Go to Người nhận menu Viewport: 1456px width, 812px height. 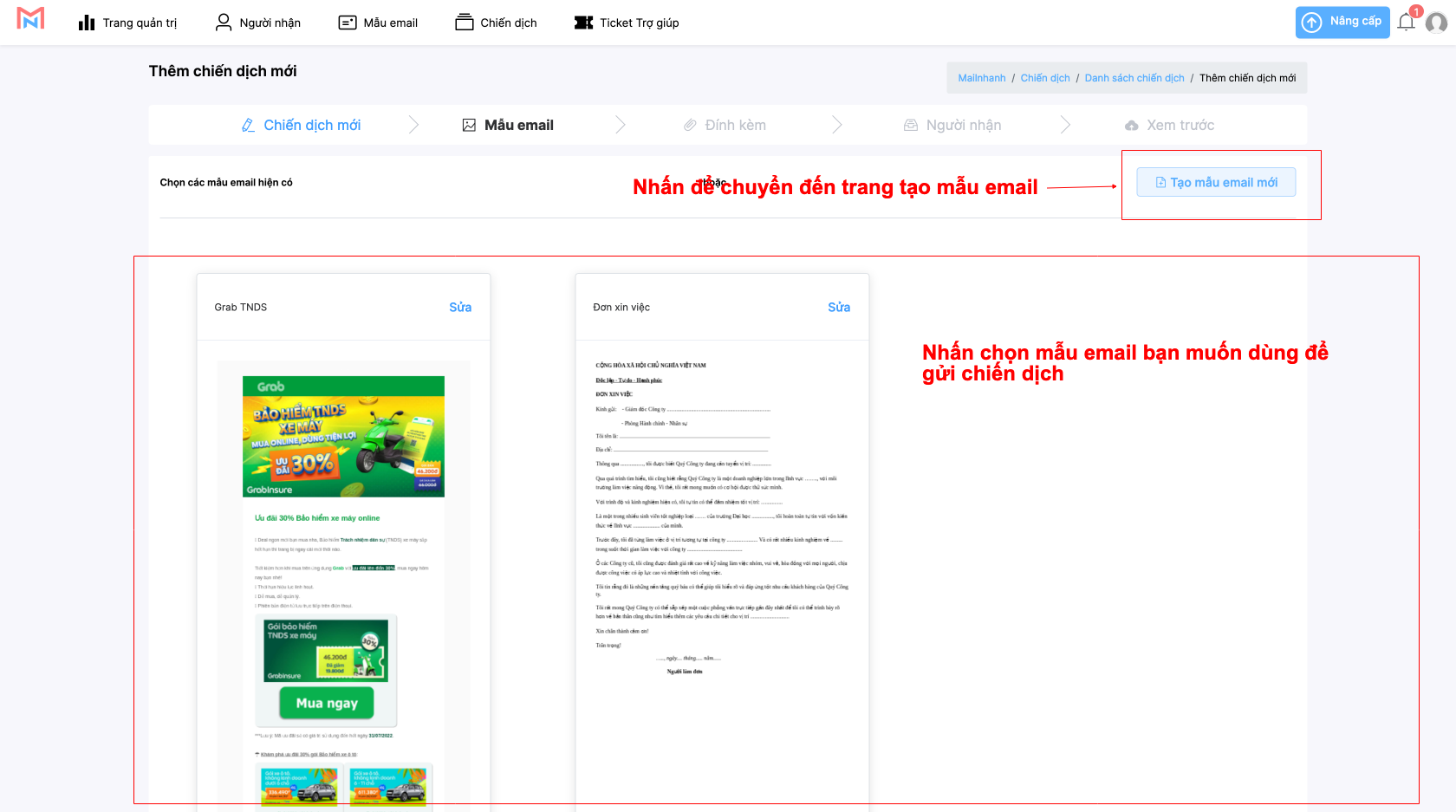click(x=258, y=23)
